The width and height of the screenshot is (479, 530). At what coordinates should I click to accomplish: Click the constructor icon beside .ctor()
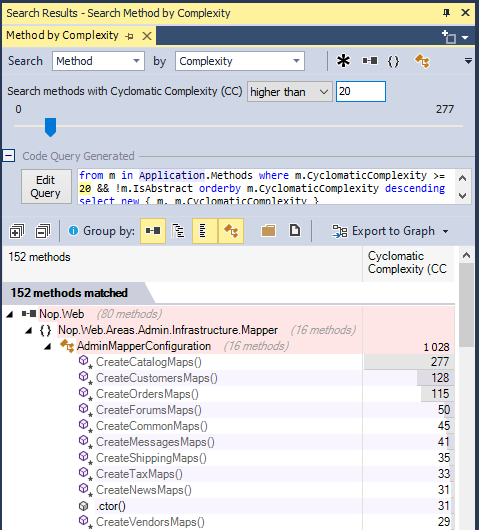pyautogui.click(x=83, y=506)
